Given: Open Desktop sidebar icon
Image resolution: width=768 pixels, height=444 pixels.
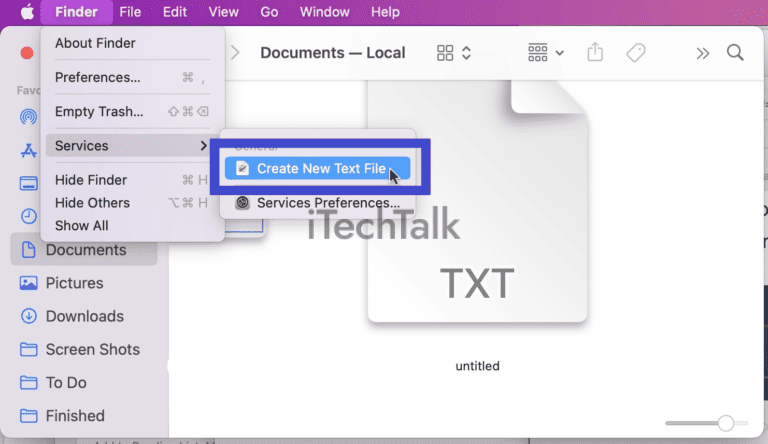Looking at the screenshot, I should 28,184.
